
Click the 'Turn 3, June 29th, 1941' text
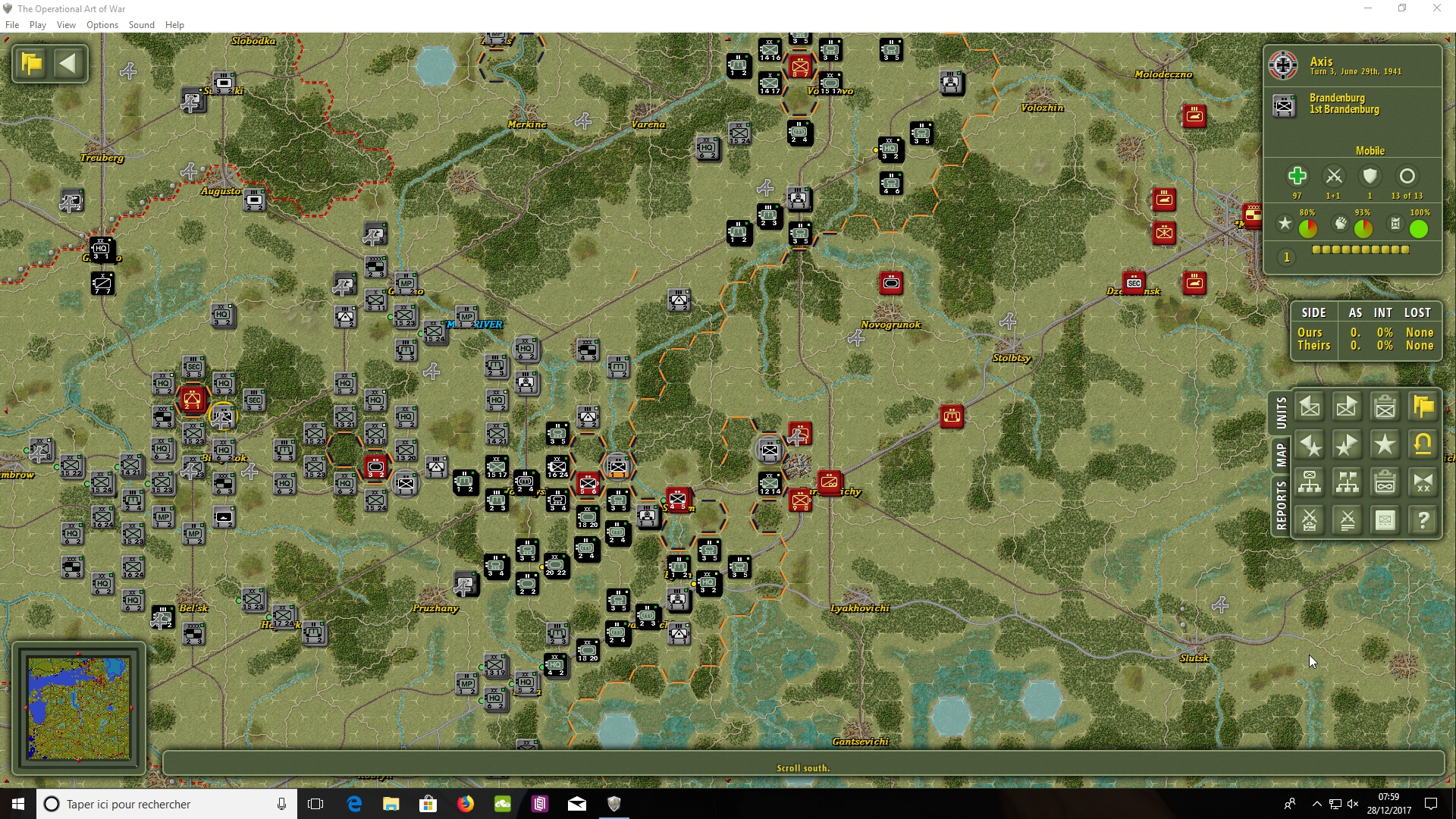coord(1355,72)
